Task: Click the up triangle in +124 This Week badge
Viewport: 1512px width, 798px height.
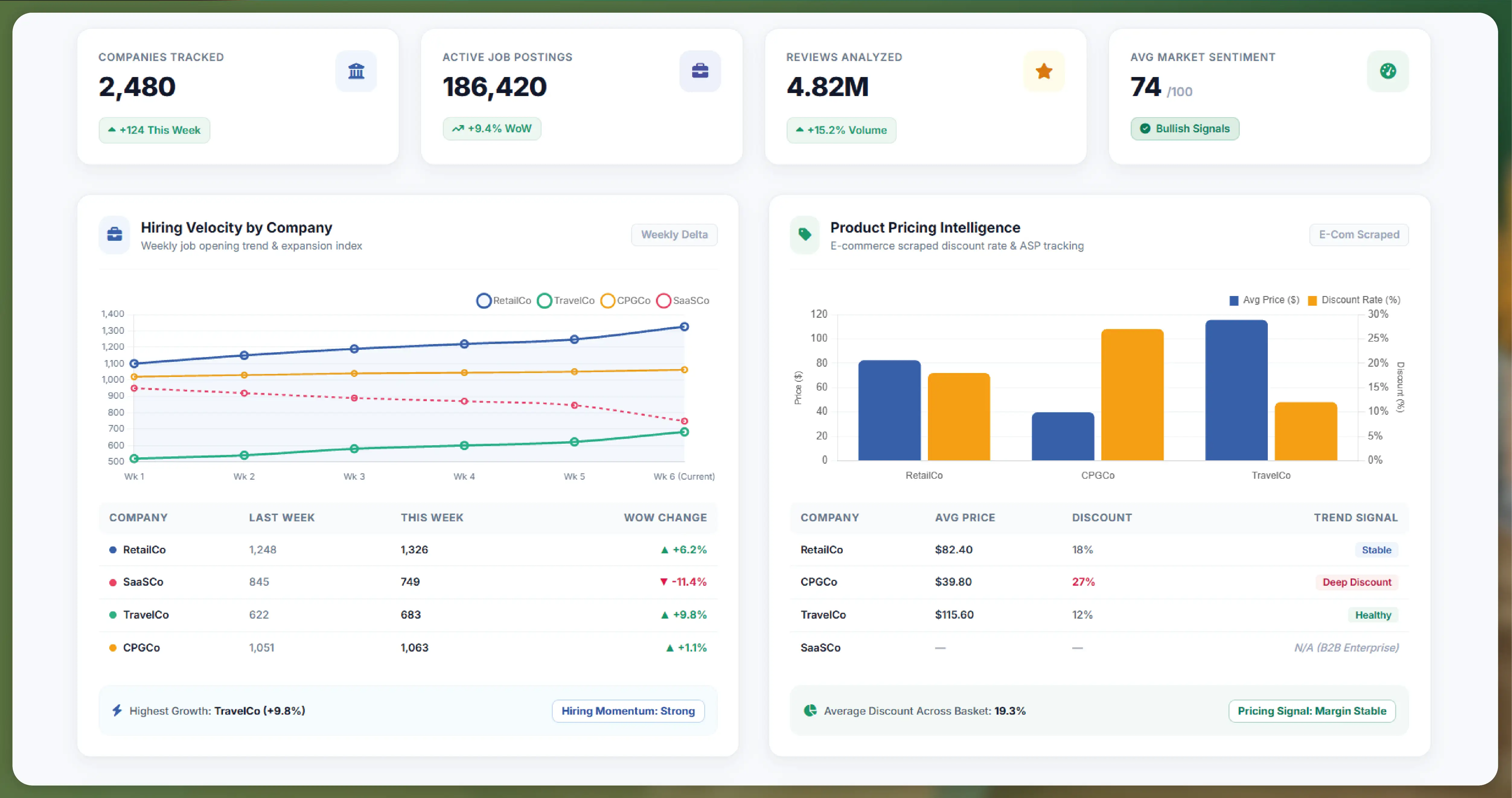Action: [111, 130]
